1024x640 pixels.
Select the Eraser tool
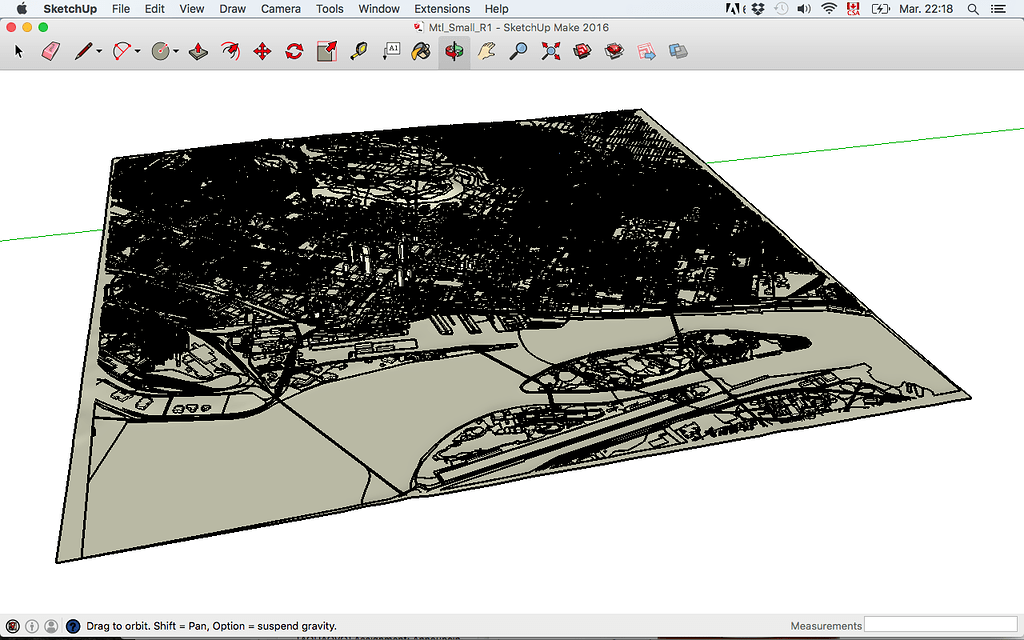tap(52, 51)
